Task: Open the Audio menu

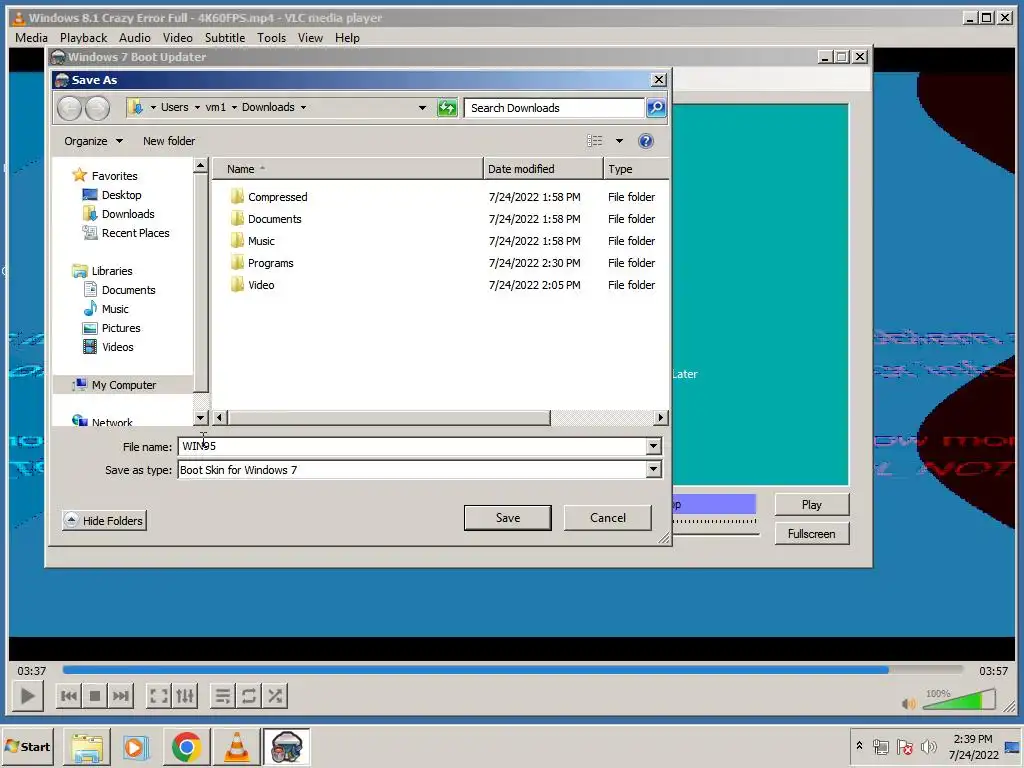Action: [135, 38]
